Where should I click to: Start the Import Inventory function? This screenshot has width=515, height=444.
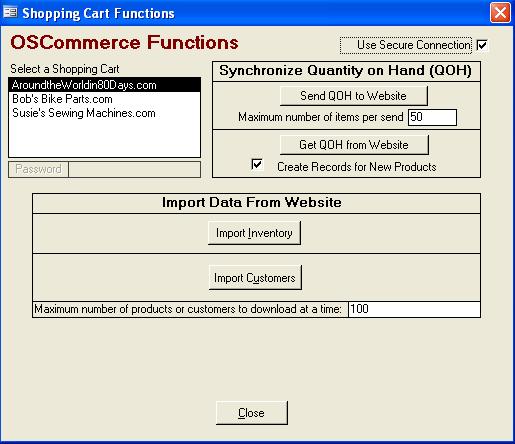click(254, 233)
